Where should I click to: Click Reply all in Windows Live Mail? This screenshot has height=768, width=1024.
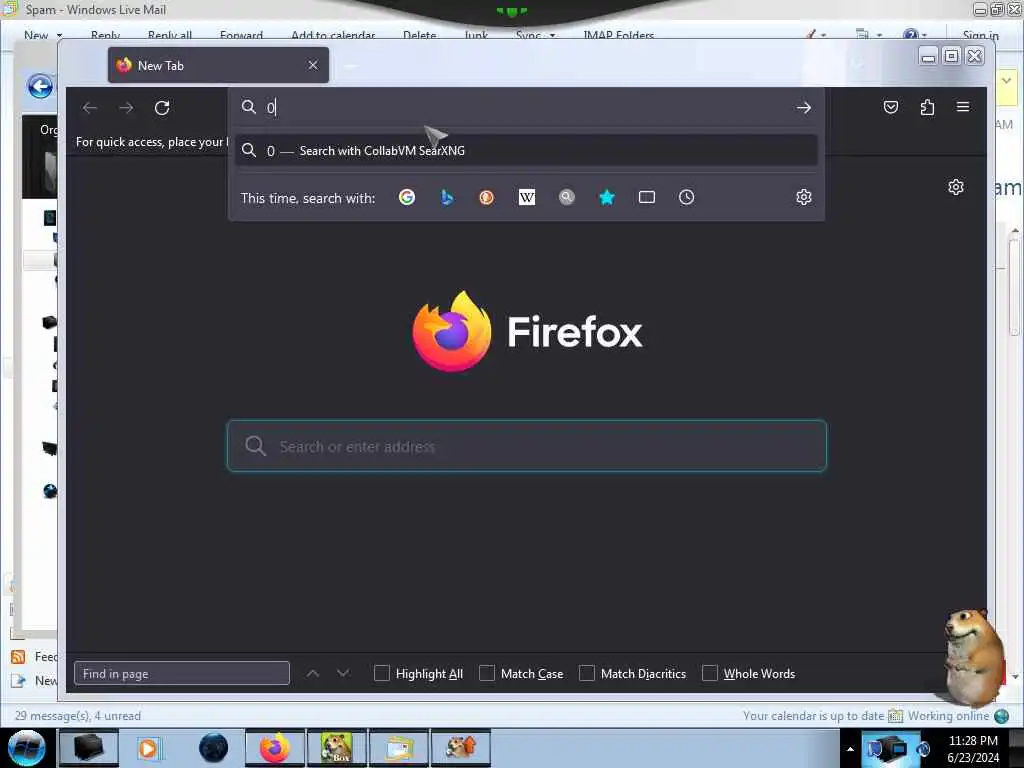170,35
